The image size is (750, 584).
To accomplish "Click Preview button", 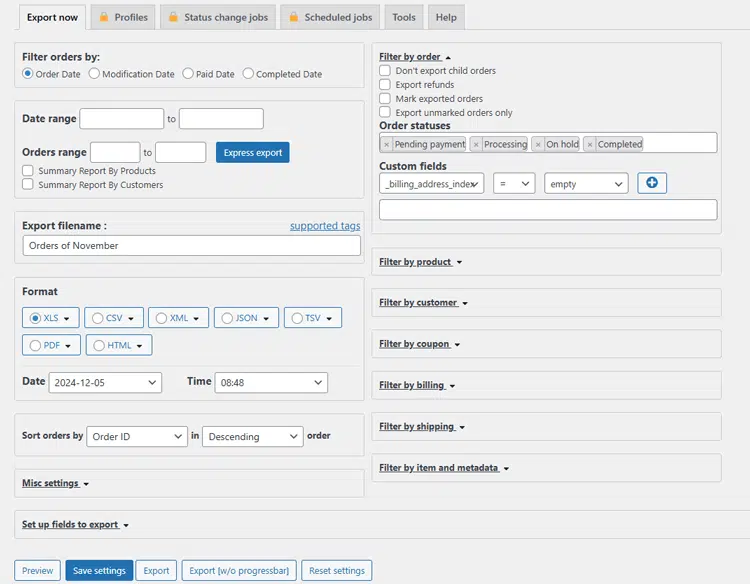I will tap(37, 571).
